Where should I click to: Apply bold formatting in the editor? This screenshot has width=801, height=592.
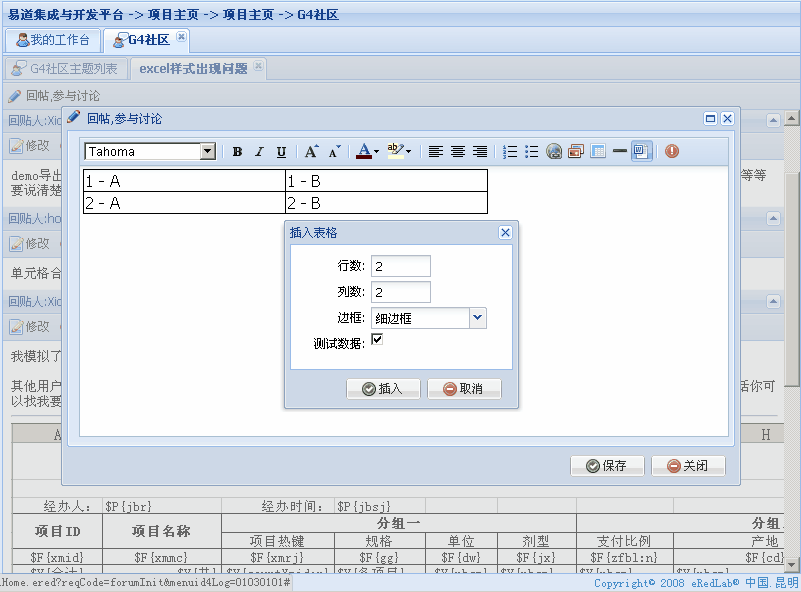point(236,151)
